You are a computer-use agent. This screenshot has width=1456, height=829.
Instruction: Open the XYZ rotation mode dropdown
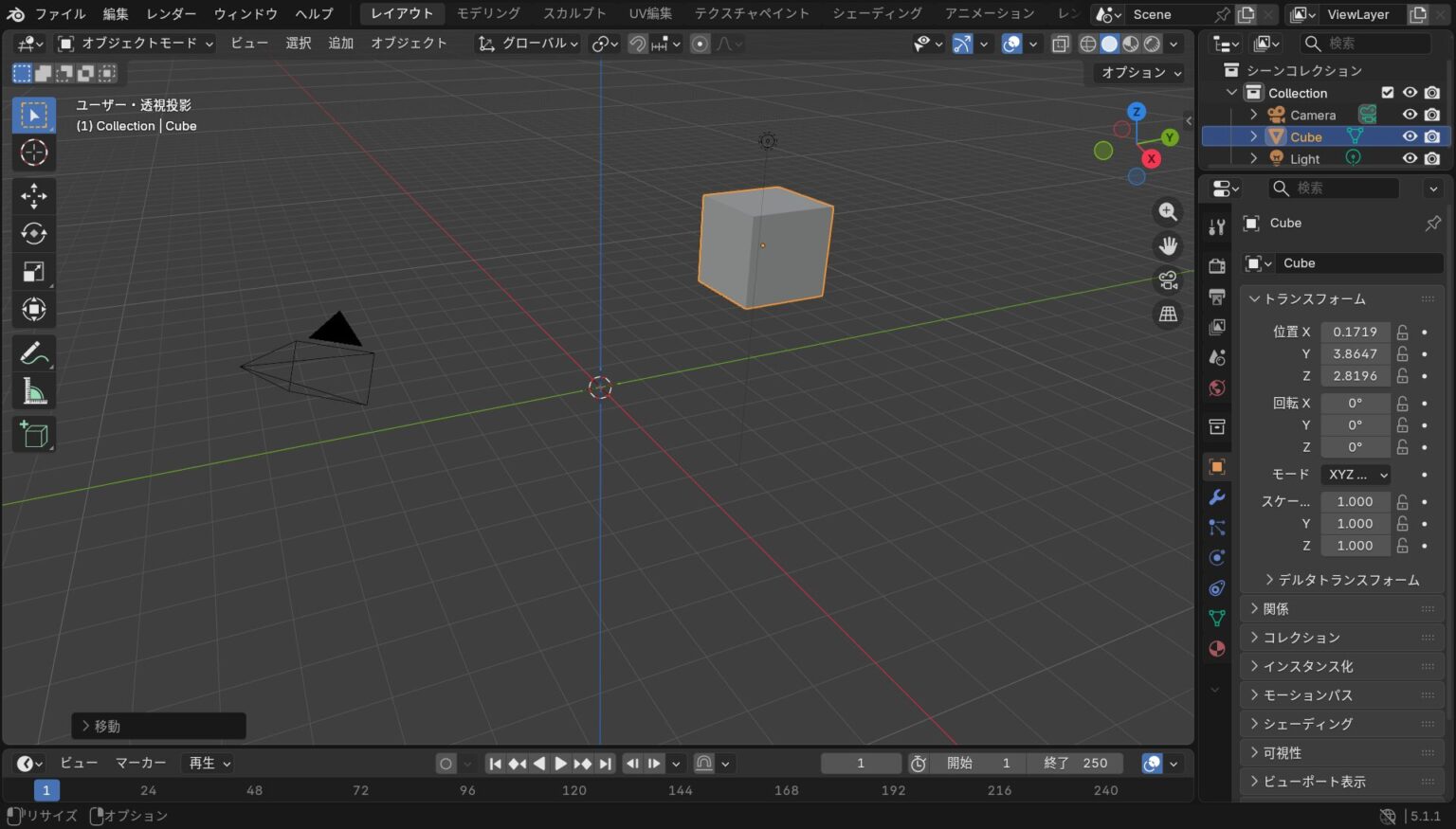(x=1355, y=475)
